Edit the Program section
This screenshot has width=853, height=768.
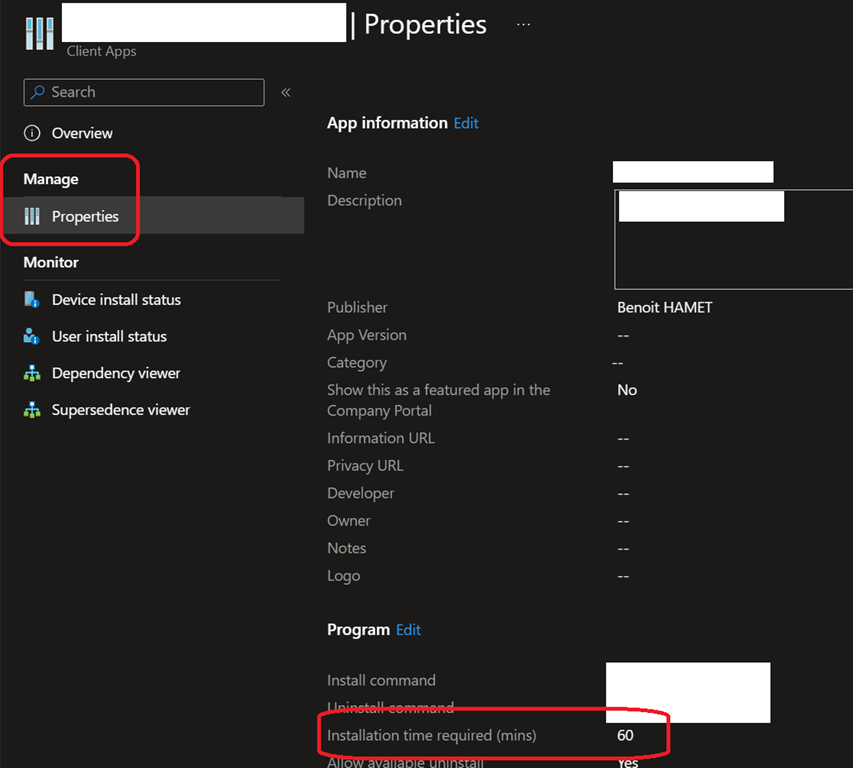point(408,630)
